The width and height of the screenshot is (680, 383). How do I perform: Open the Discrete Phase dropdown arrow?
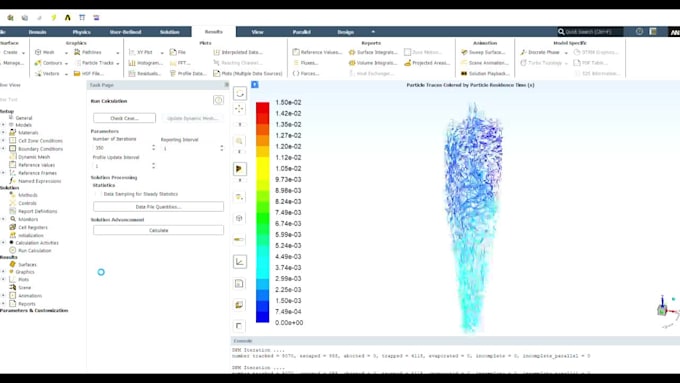coord(566,52)
